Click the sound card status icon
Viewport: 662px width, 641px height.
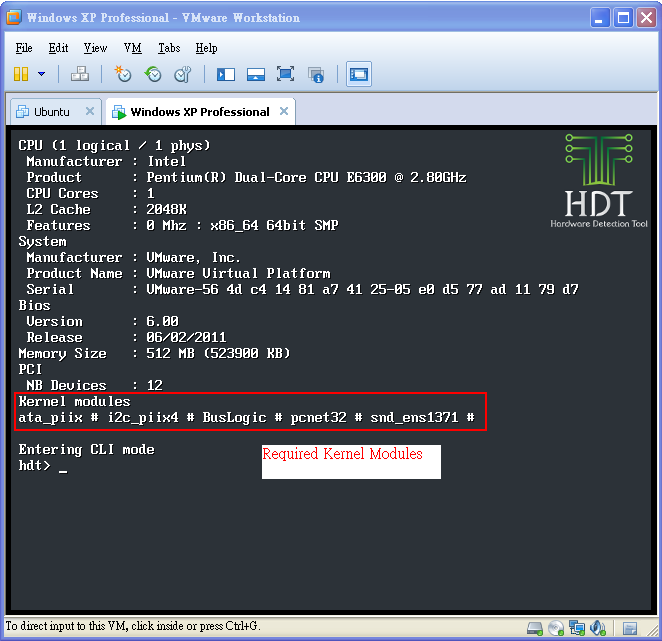(598, 628)
